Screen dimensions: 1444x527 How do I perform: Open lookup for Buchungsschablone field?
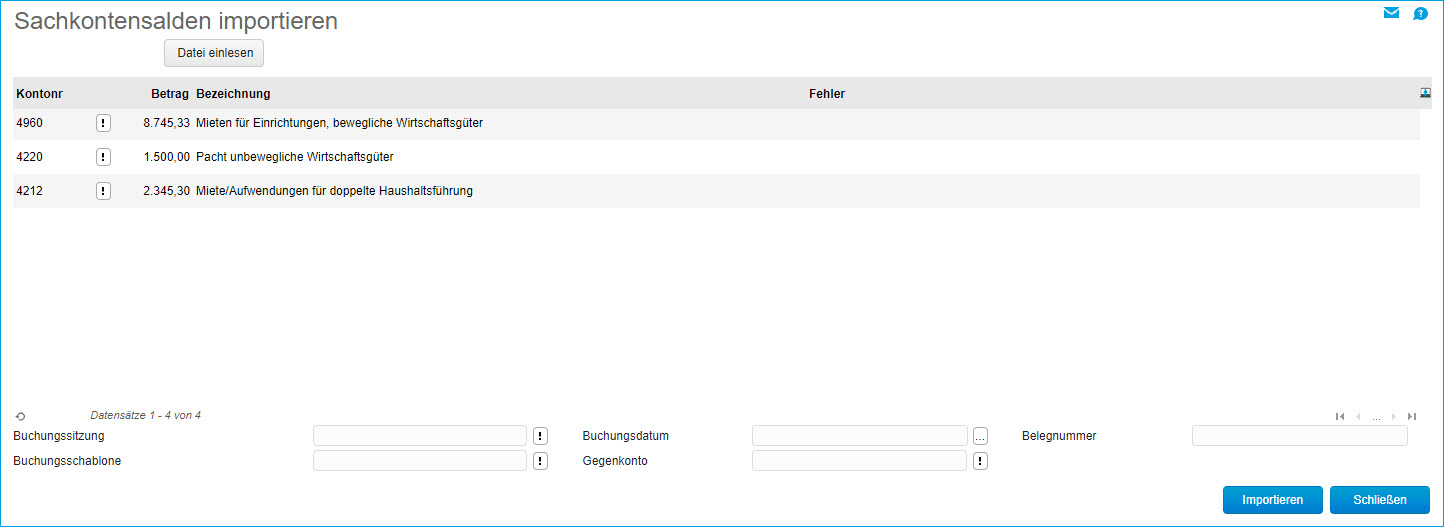[x=541, y=461]
